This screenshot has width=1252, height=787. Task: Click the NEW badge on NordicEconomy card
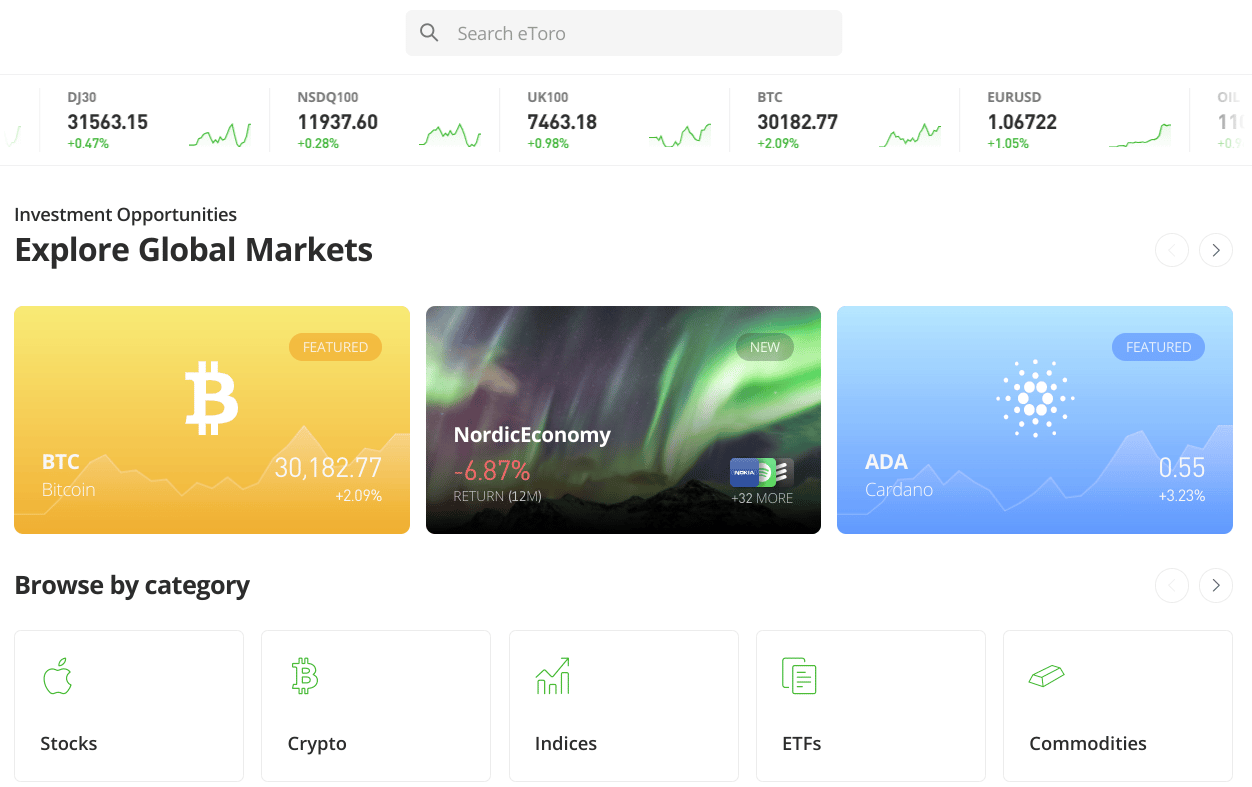point(765,347)
